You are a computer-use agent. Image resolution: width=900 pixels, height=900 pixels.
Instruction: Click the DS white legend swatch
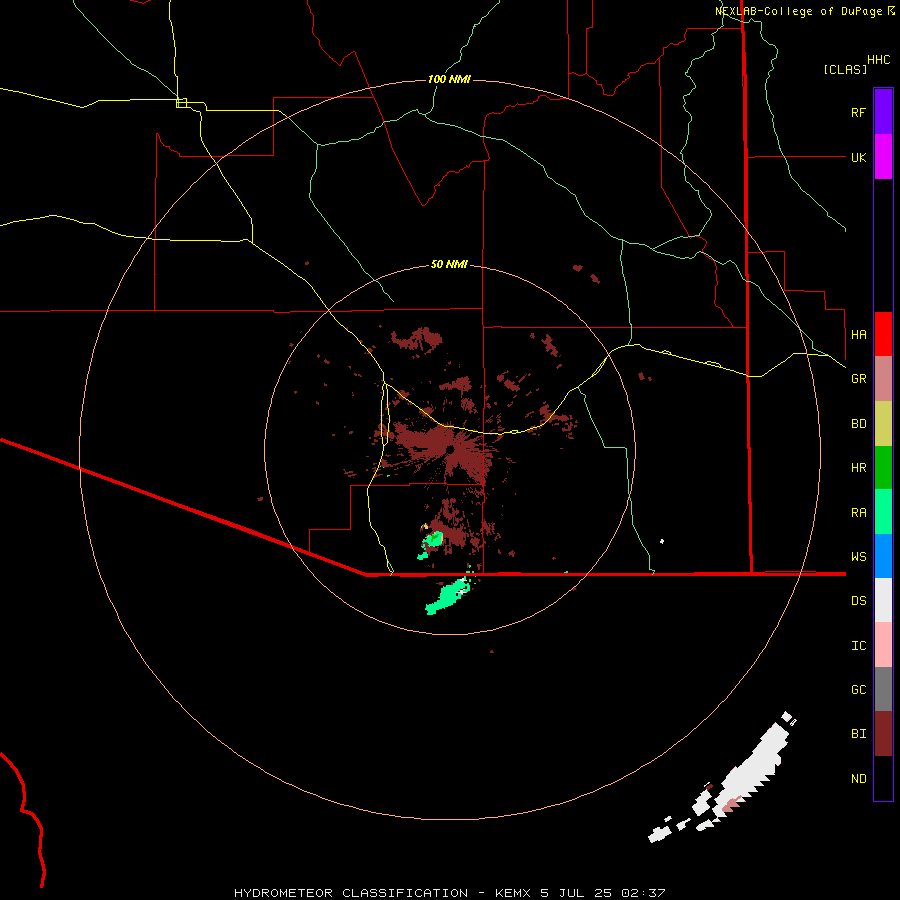pos(883,600)
